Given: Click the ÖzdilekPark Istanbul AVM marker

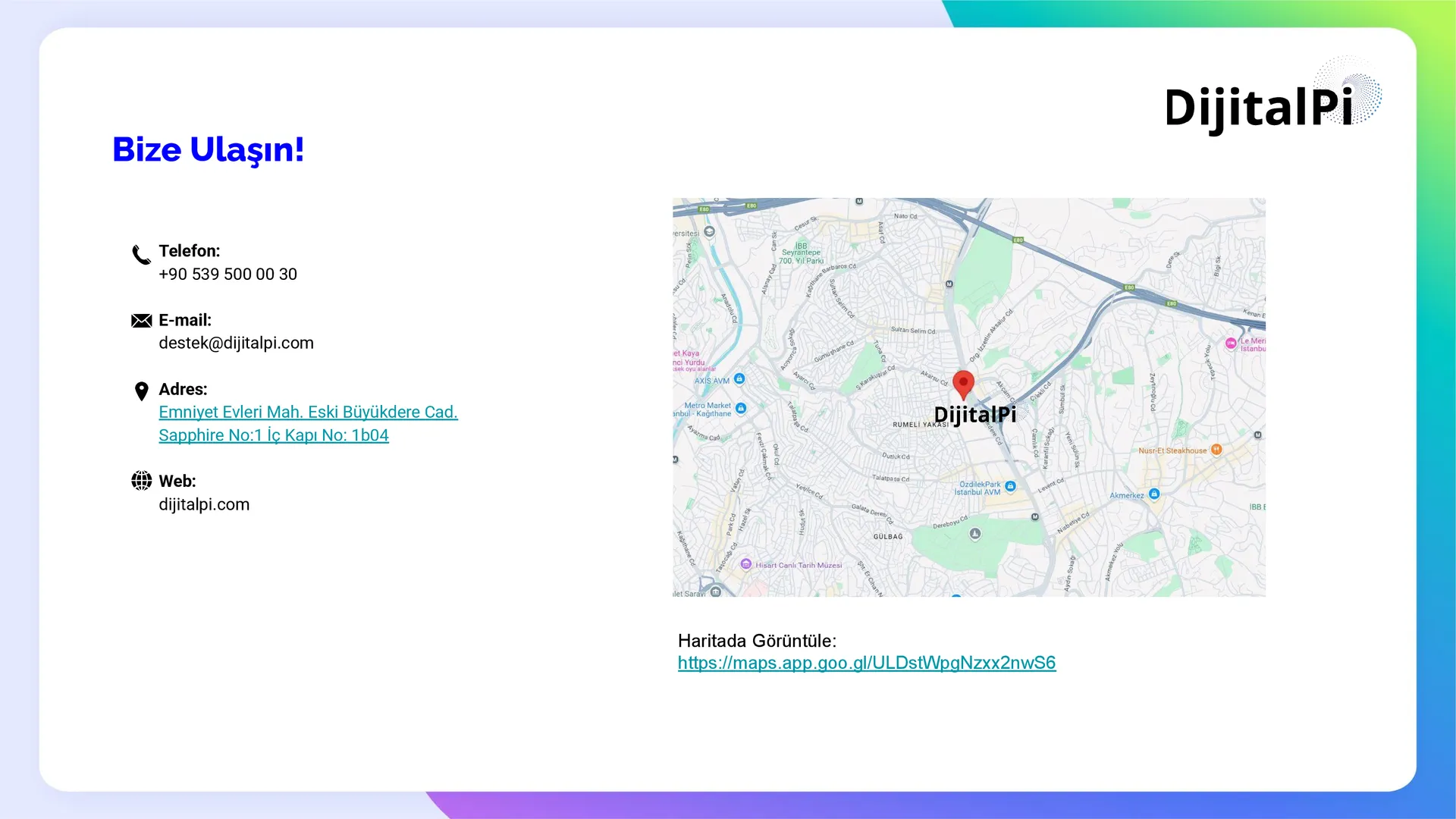Looking at the screenshot, I should (x=1010, y=487).
